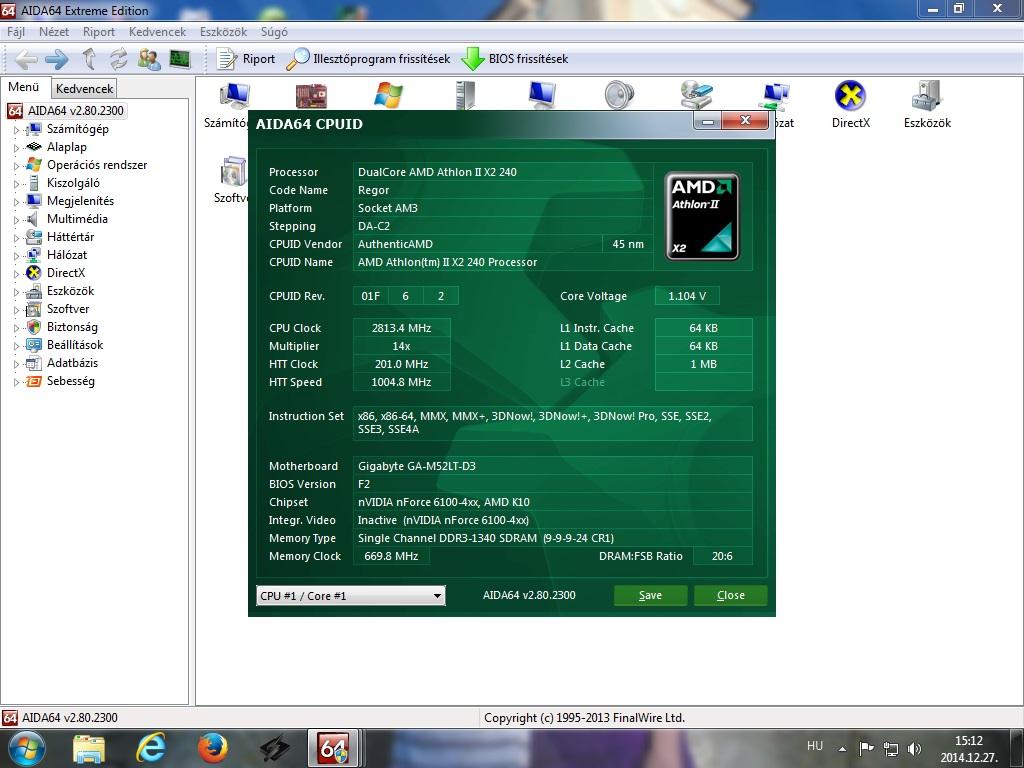Minimize the AIDA64 CPUID dialog
This screenshot has height=768, width=1024.
point(707,121)
